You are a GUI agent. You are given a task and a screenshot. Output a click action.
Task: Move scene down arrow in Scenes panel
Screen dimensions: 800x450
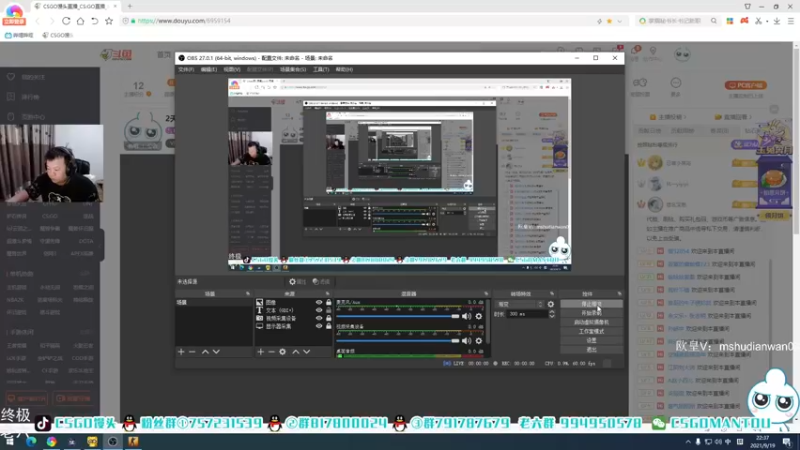[x=216, y=352]
